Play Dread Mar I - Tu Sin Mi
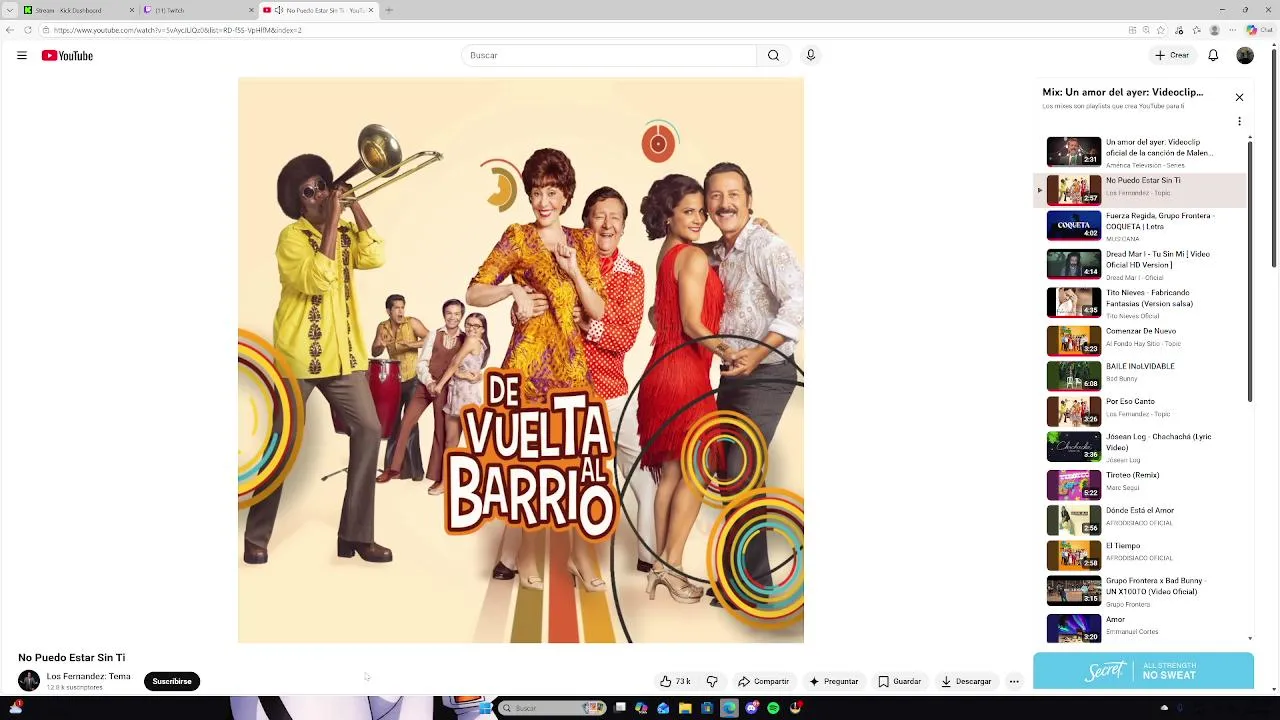Image resolution: width=1280 pixels, height=720 pixels. pos(1140,265)
